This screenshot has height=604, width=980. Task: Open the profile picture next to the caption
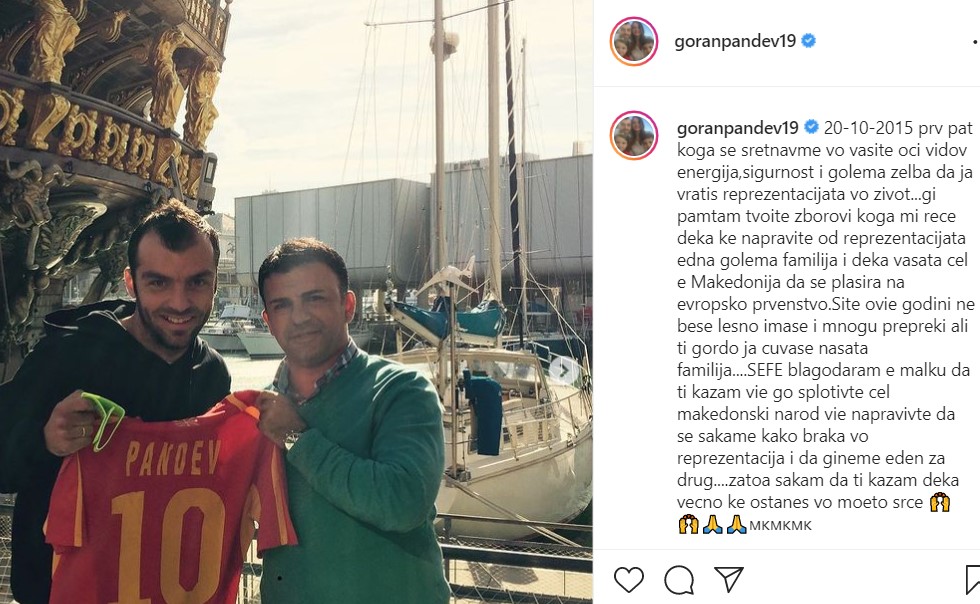[x=634, y=135]
